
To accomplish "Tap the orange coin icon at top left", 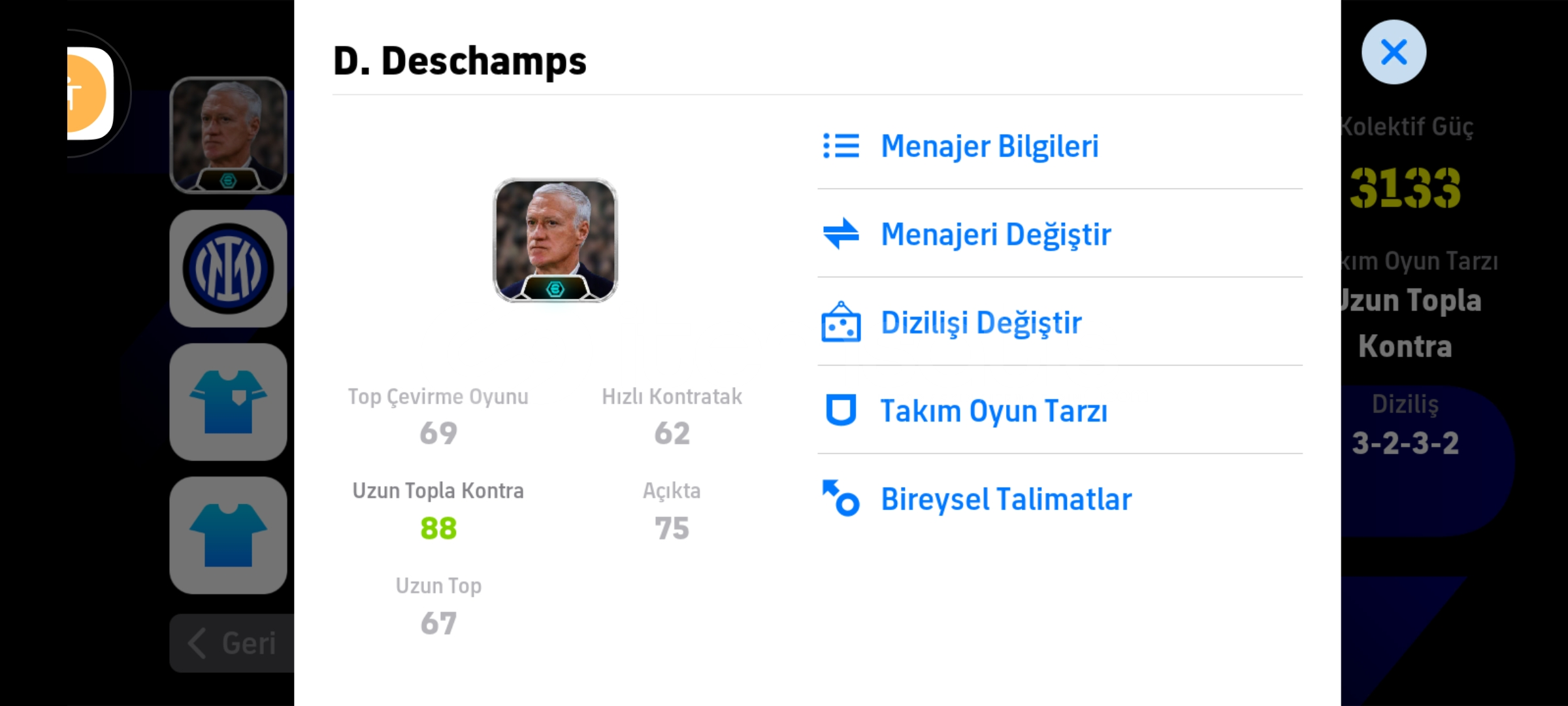I will pos(87,93).
